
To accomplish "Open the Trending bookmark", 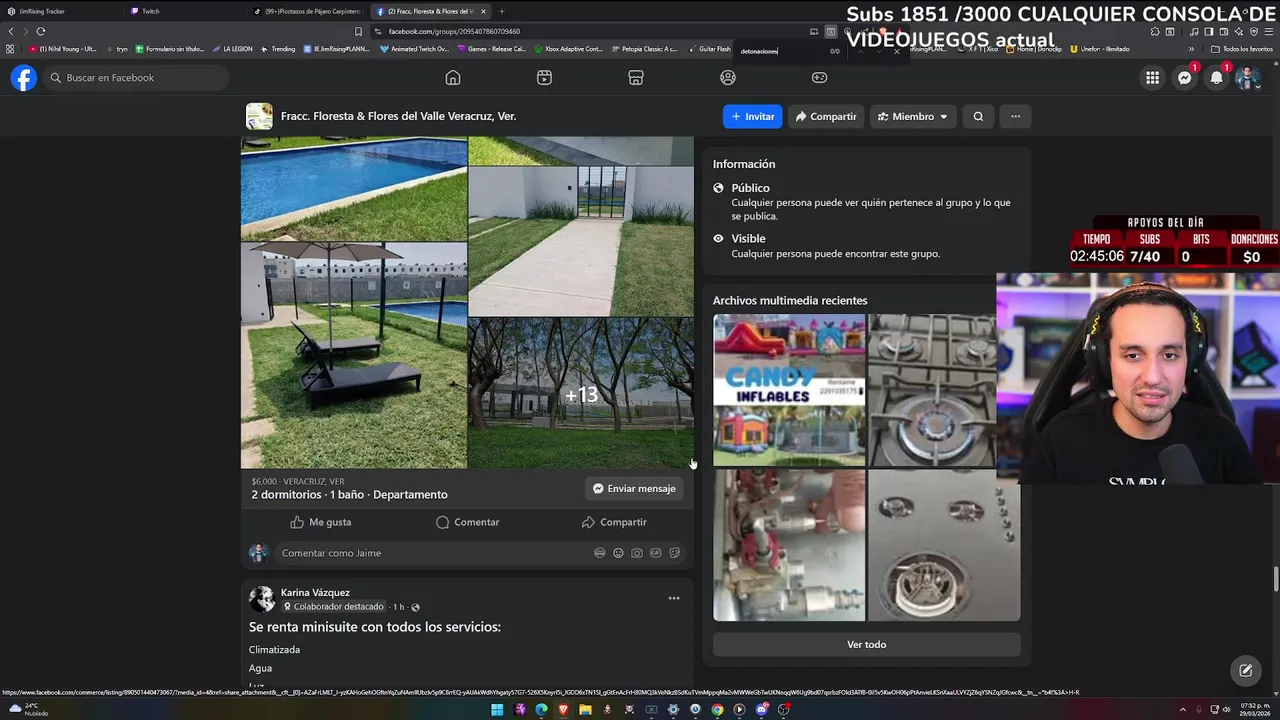I will point(278,49).
